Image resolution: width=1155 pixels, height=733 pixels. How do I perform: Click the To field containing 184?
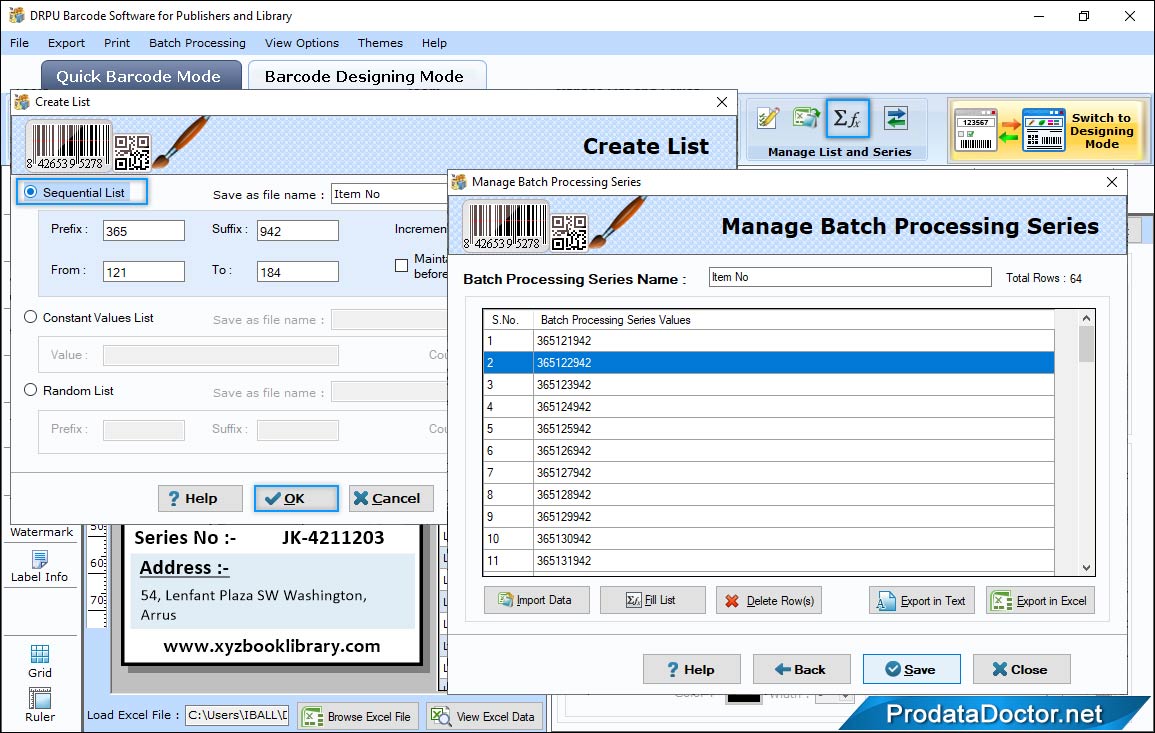(x=298, y=272)
